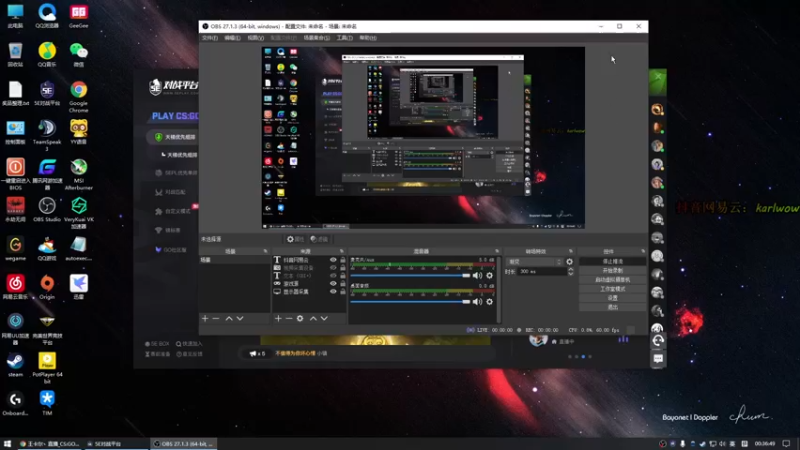
Task: Move scene down in Scenes panel
Action: click(240, 318)
